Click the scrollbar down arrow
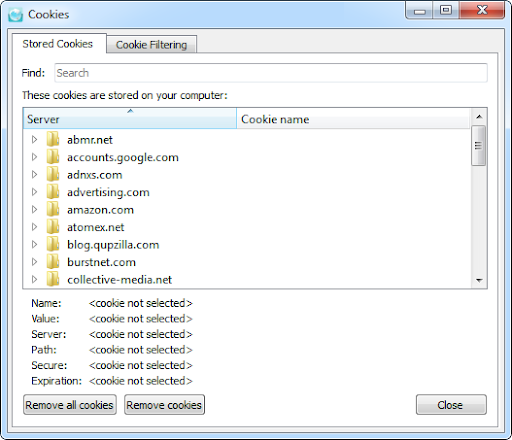Image resolution: width=512 pixels, height=440 pixels. 479,280
